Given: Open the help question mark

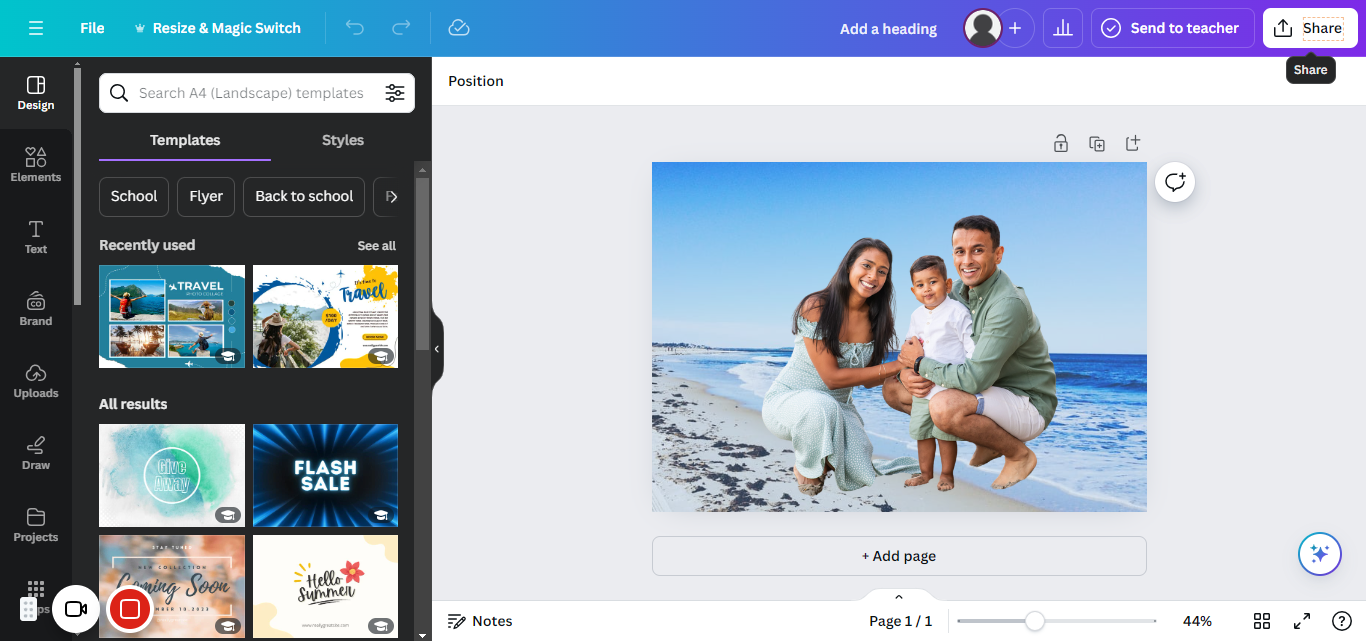Looking at the screenshot, I should [x=1342, y=621].
